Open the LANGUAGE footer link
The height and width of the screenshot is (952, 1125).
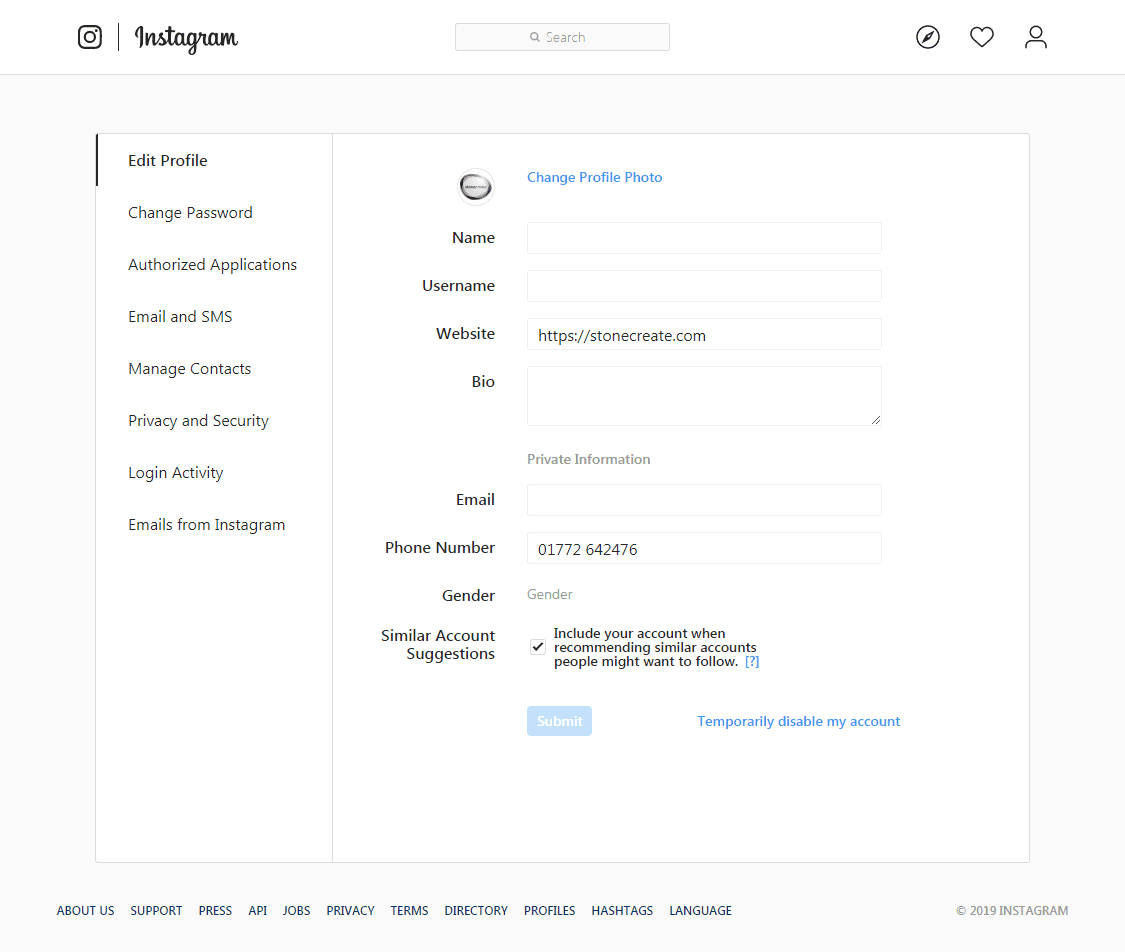pyautogui.click(x=700, y=910)
